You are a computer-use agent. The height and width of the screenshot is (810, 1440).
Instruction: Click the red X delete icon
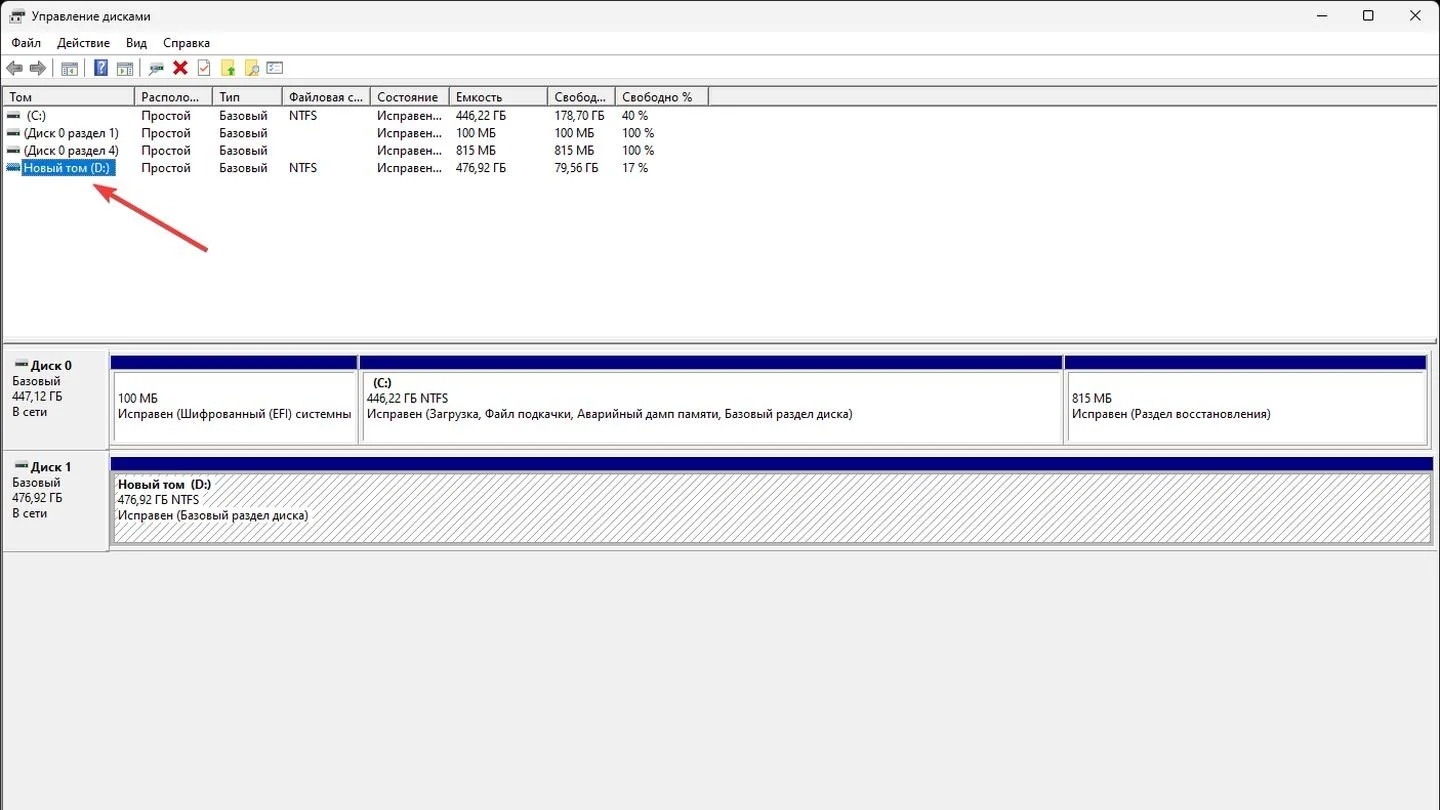click(180, 68)
